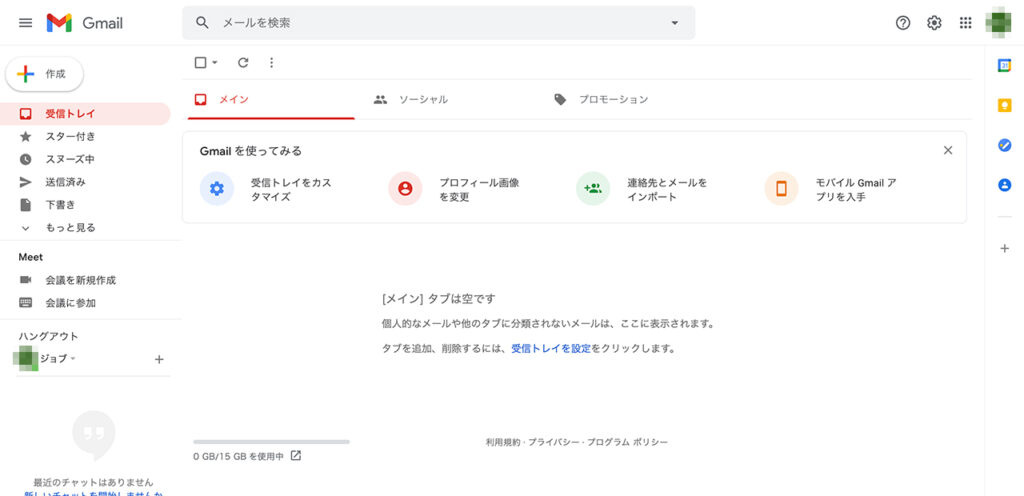Click プロフィール画像を変更 text
1024x496 pixels.
(x=479, y=190)
